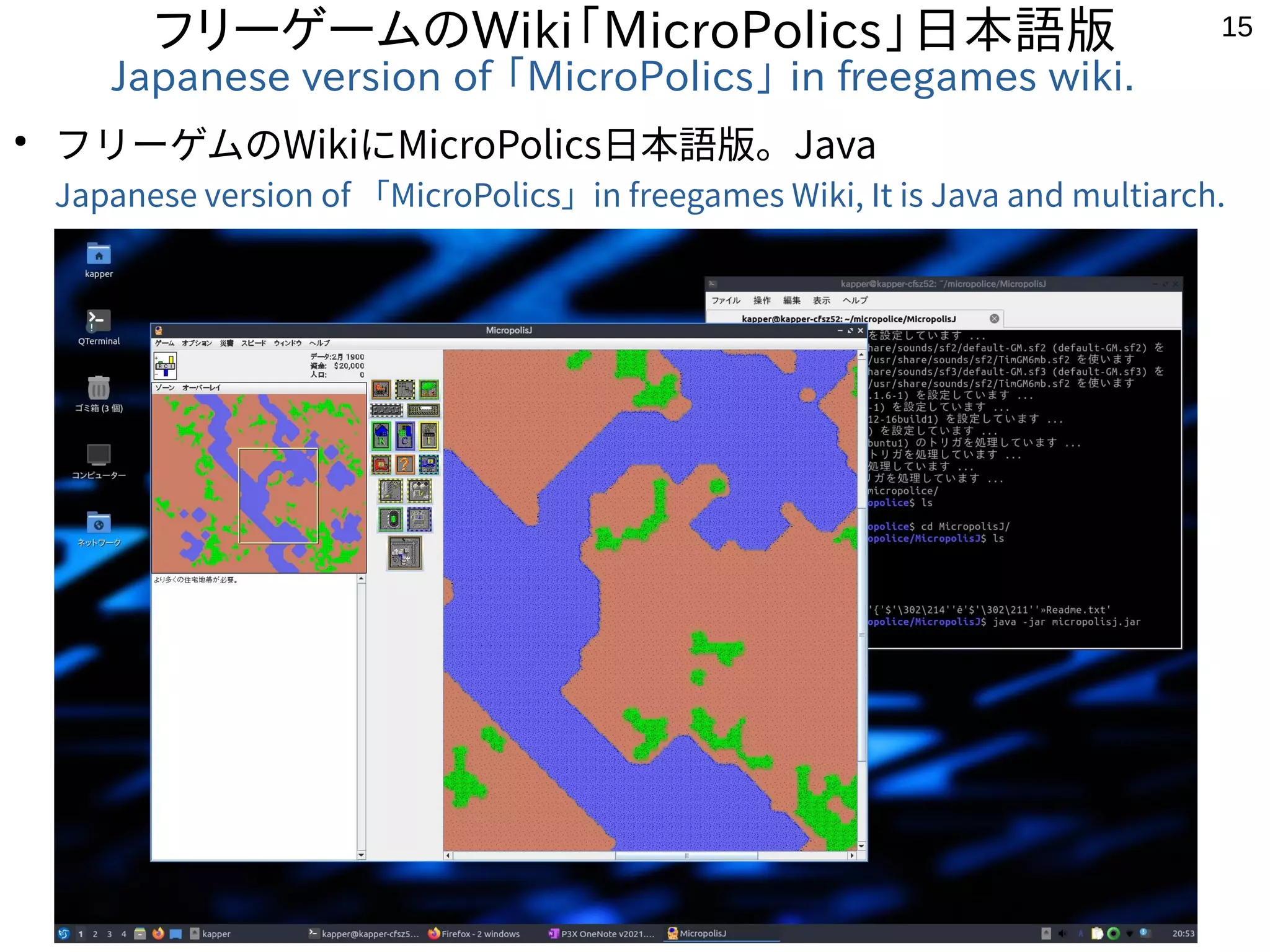Close the terminal tab kapper@kapper-cfsz52
Image resolution: width=1270 pixels, height=952 pixels.
(x=994, y=319)
